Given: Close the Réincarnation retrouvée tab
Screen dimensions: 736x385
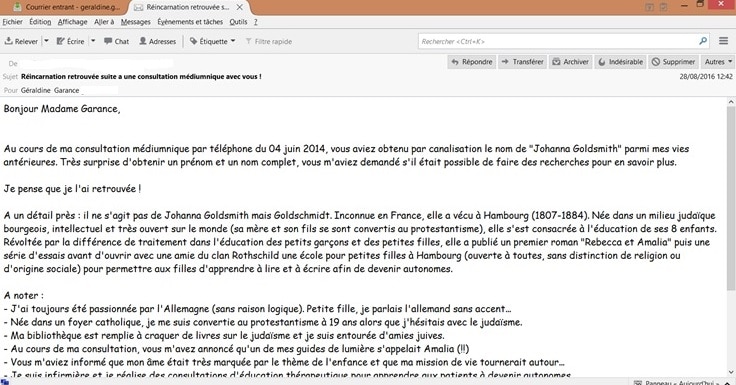Looking at the screenshot, I should (x=239, y=7).
